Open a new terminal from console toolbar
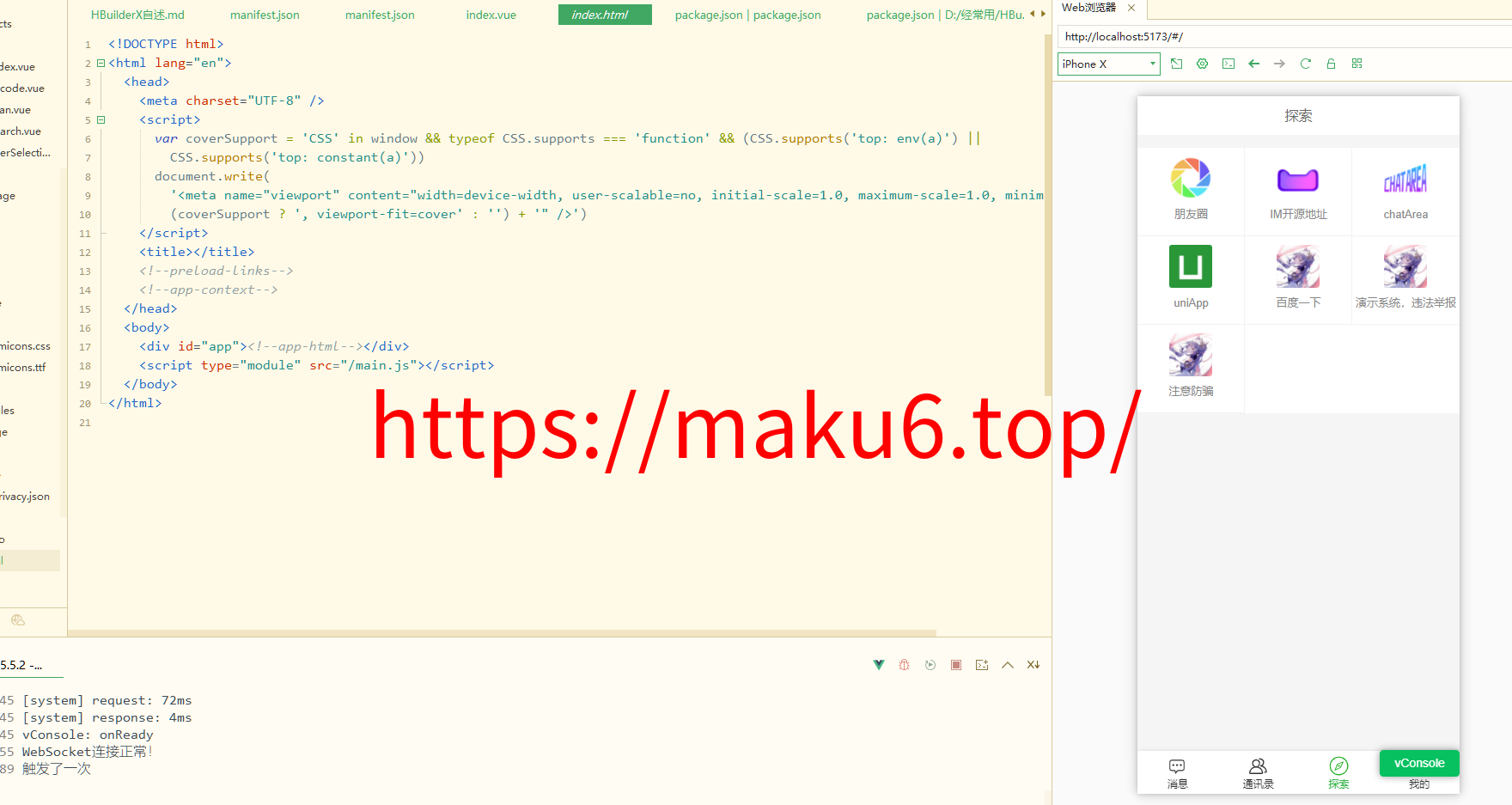 point(982,665)
